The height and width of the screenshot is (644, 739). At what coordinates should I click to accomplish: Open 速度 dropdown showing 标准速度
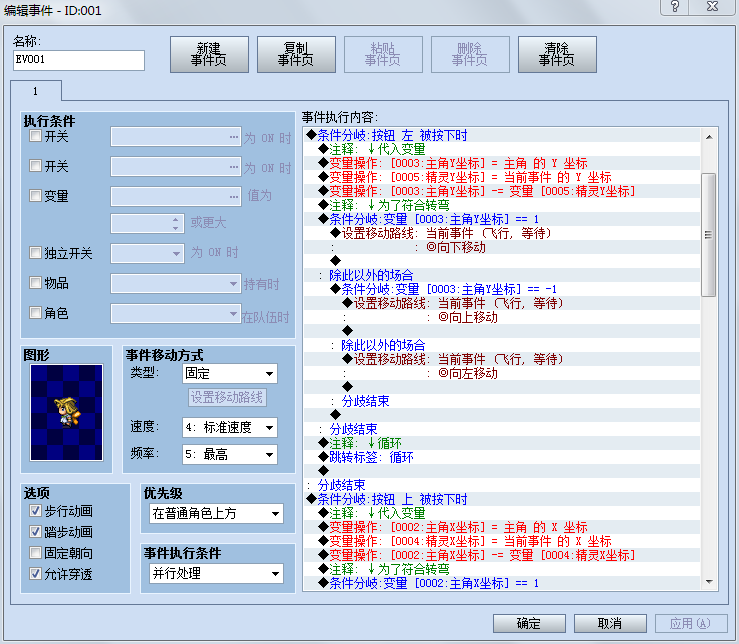click(x=230, y=428)
